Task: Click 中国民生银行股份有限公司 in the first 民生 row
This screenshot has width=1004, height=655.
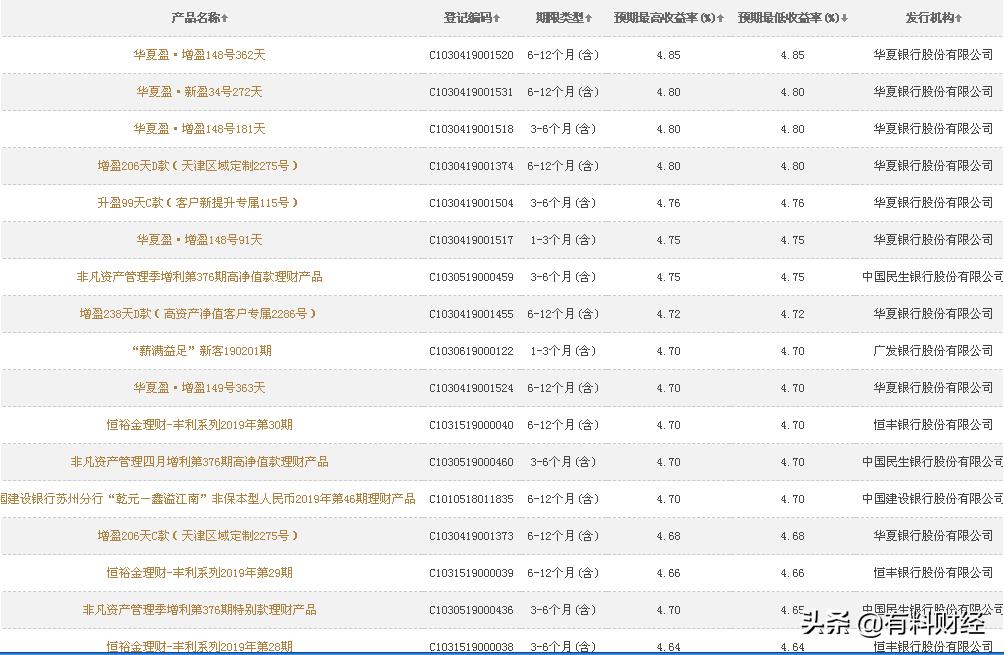Action: pos(932,276)
